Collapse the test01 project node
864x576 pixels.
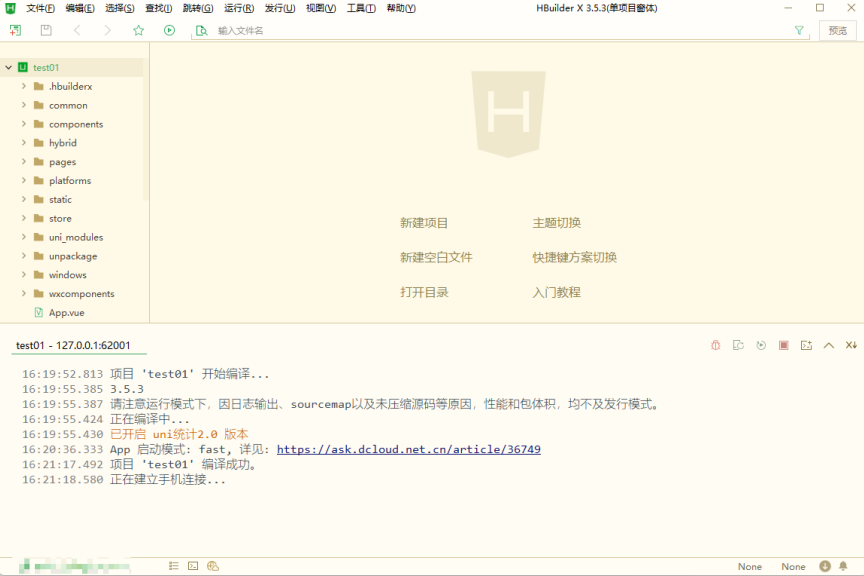click(9, 67)
